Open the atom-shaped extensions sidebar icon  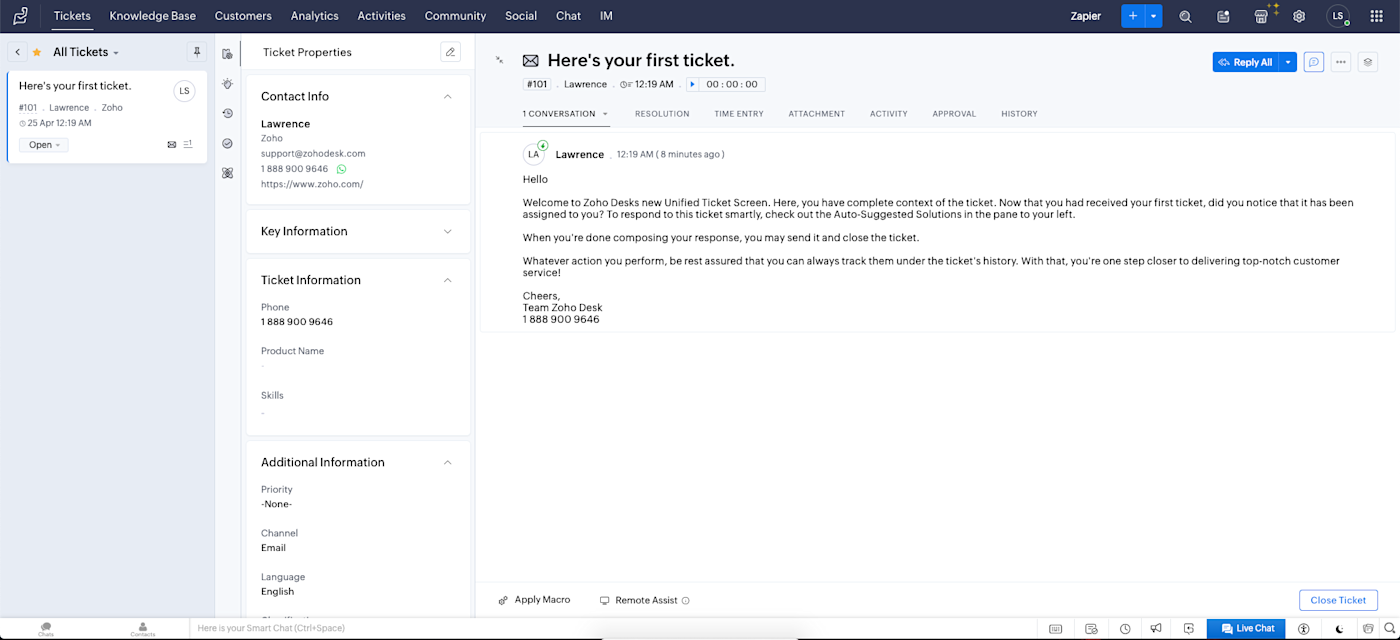(x=228, y=173)
